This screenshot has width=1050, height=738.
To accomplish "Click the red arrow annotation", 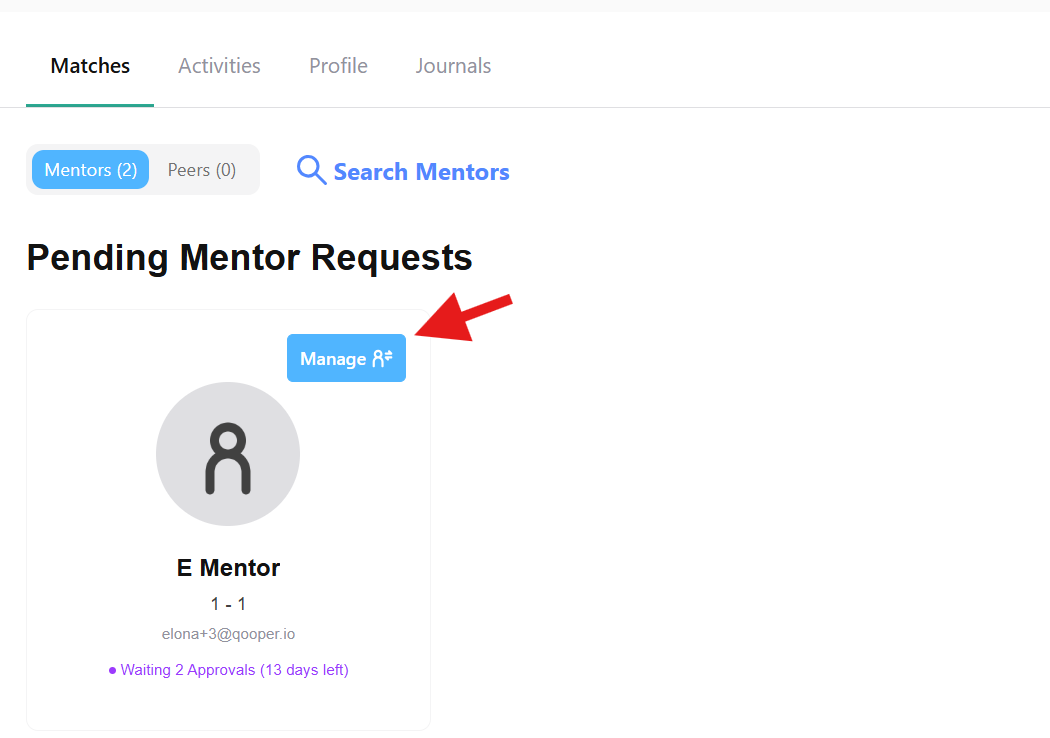I will [x=463, y=318].
